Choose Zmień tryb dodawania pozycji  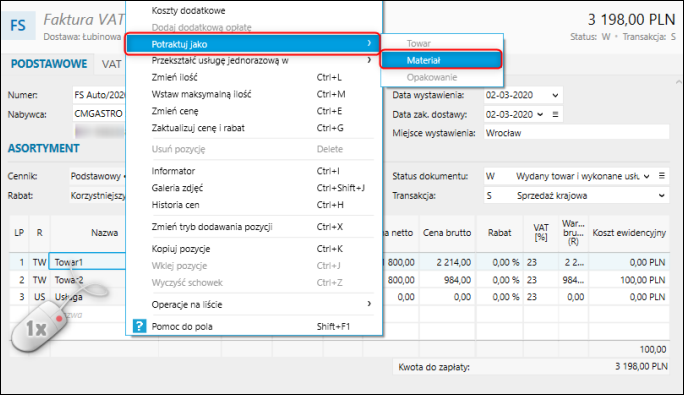click(x=254, y=227)
